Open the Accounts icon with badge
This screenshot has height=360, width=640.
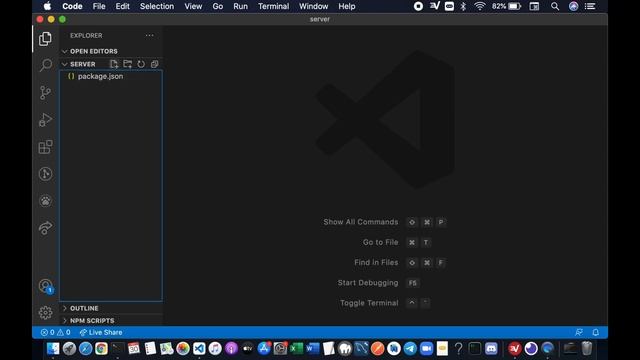coord(45,286)
